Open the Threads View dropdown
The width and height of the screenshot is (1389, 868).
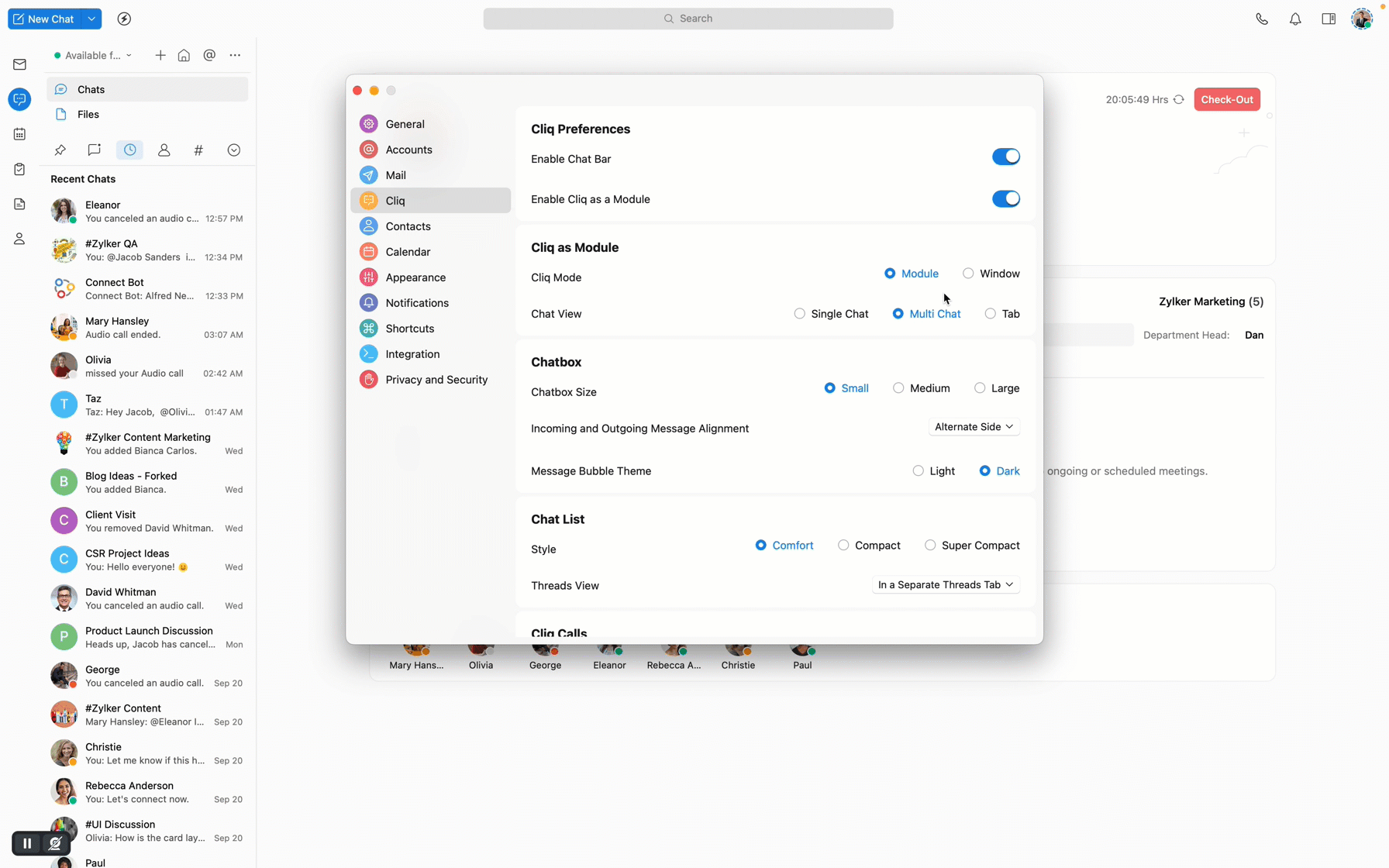coord(946,585)
